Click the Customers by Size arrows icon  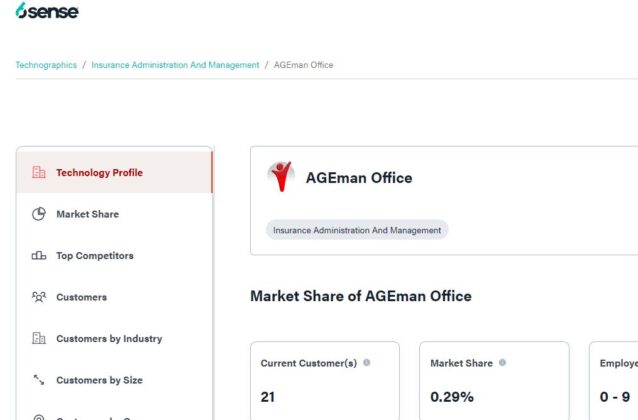pos(39,380)
